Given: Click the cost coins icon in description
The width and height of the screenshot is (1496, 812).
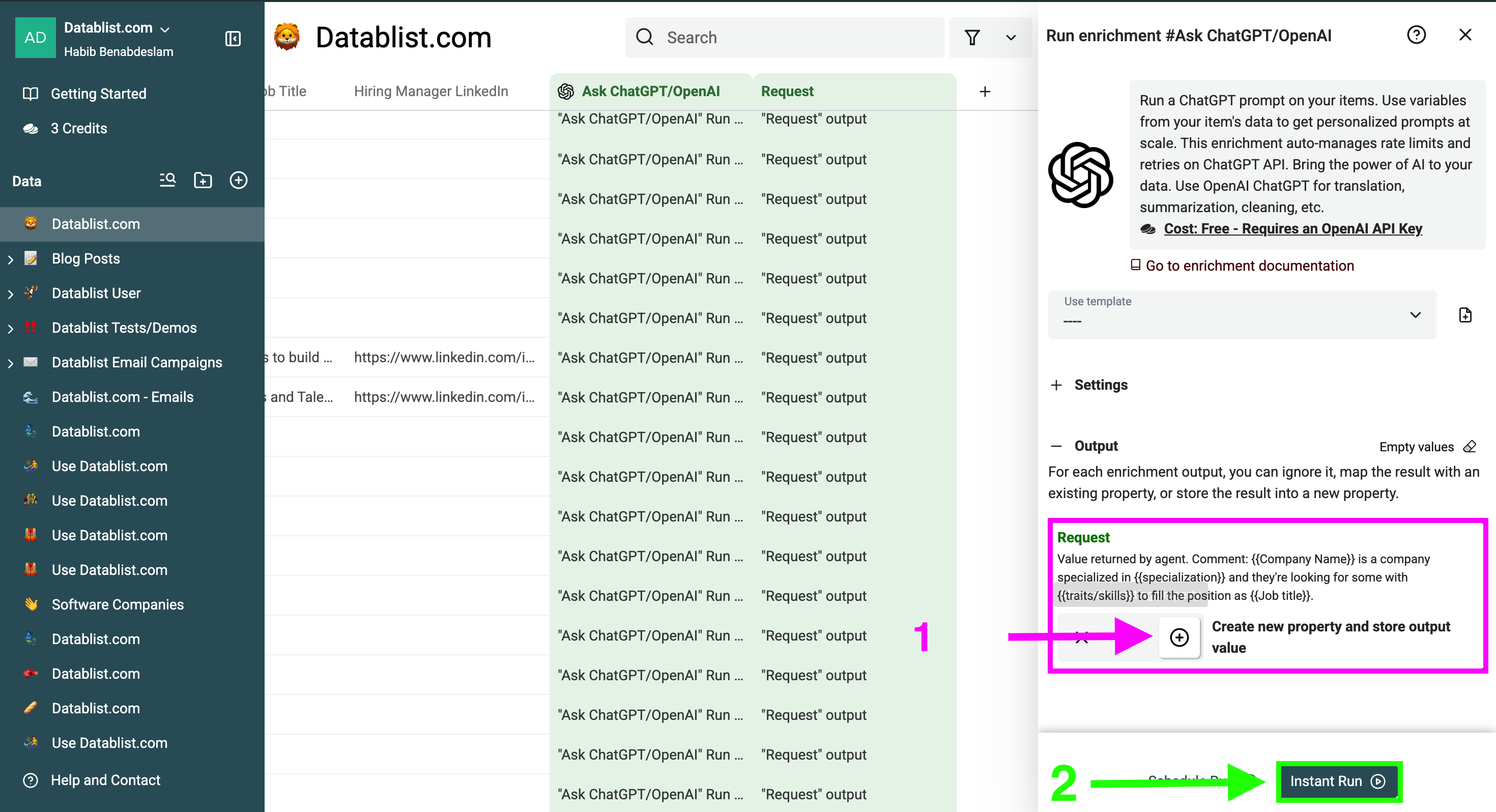Looking at the screenshot, I should pos(1148,229).
